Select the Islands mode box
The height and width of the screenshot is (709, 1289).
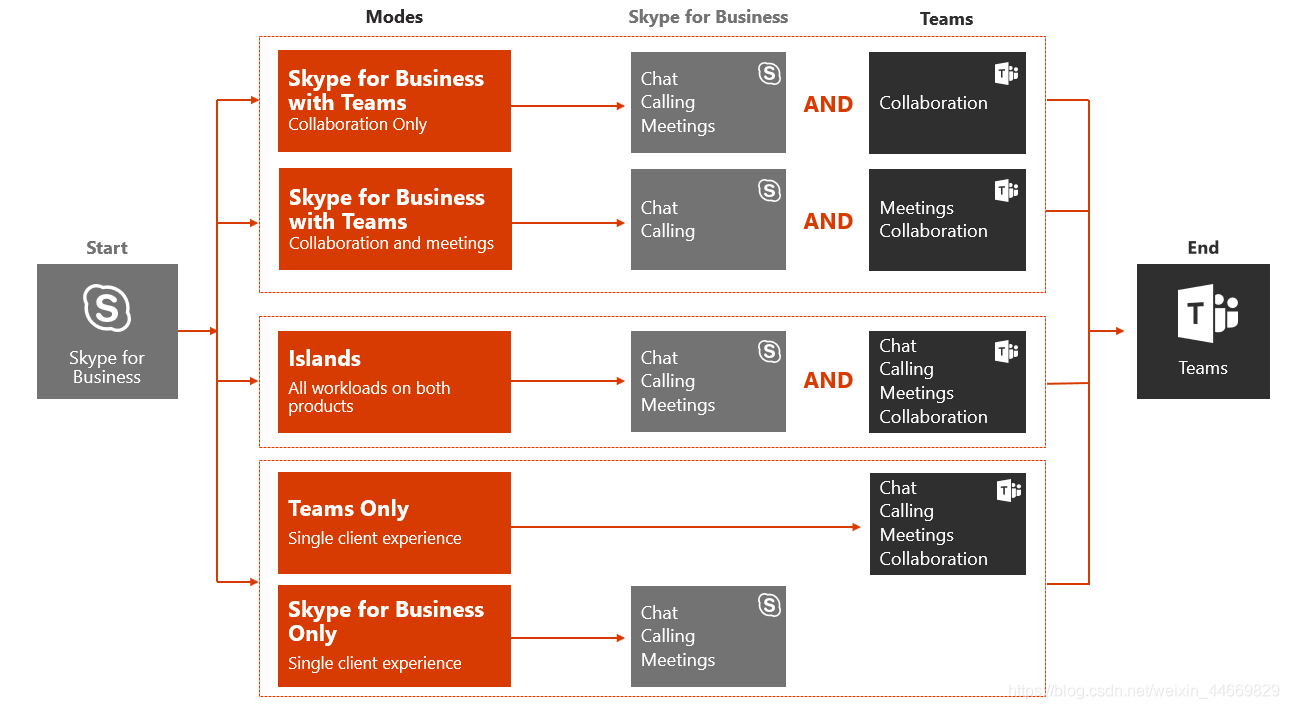coord(394,382)
